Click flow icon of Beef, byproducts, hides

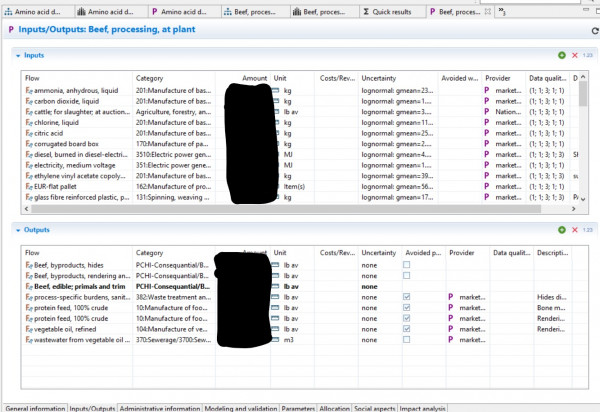tap(29, 265)
